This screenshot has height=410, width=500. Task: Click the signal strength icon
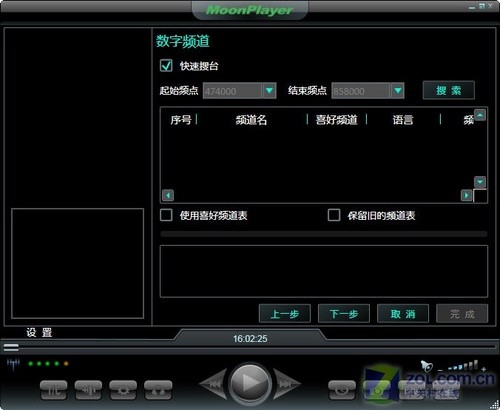pyautogui.click(x=13, y=364)
